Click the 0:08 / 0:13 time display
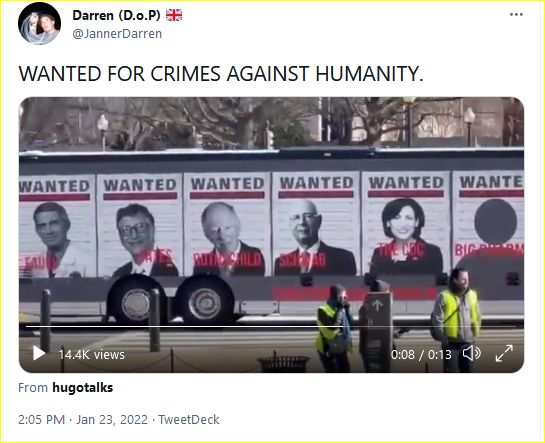 421,354
